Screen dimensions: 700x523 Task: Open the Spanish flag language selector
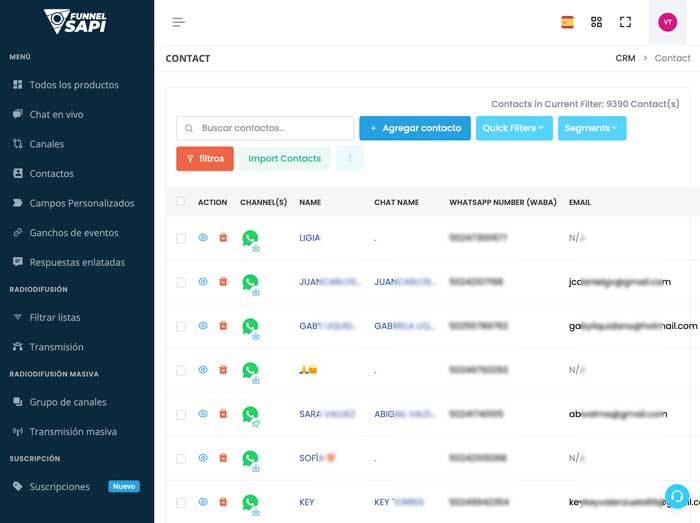pyautogui.click(x=567, y=22)
